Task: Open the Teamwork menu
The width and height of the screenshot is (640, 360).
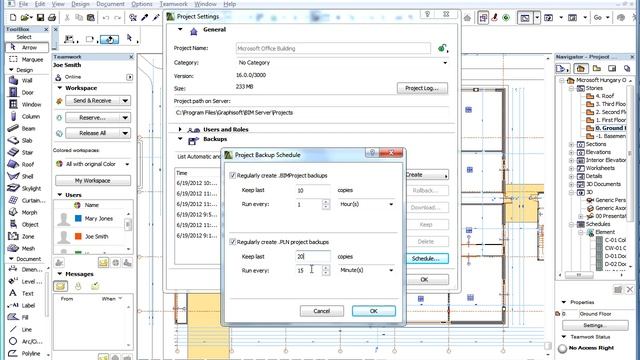Action: coord(173,4)
